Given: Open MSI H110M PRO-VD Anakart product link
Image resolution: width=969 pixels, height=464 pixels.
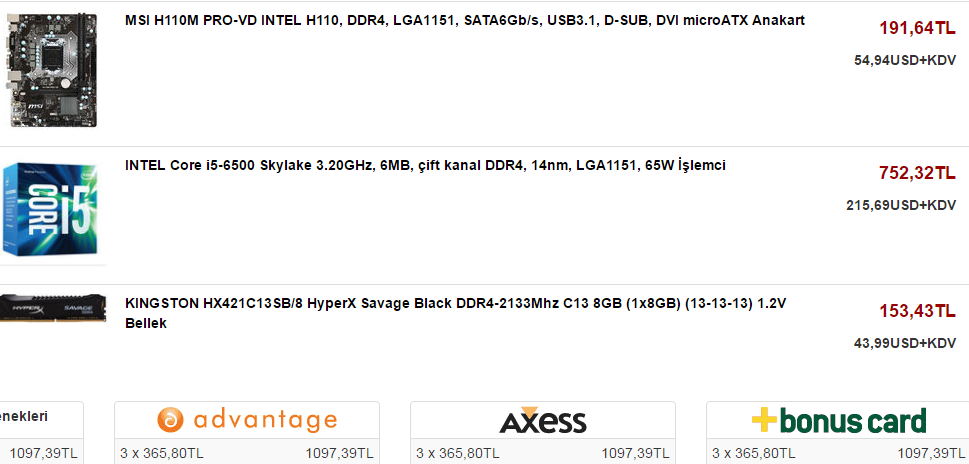Looking at the screenshot, I should pos(465,20).
